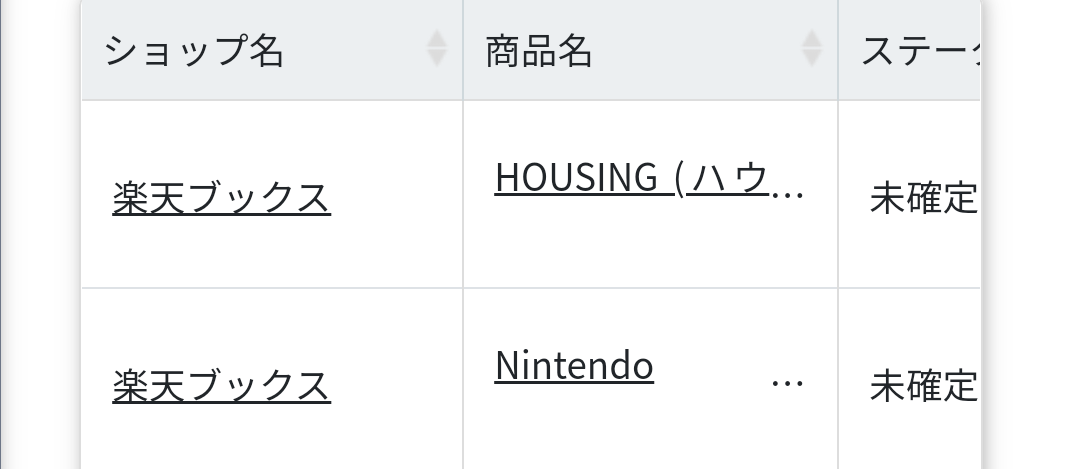This screenshot has width=1079, height=469.
Task: Click the ellipsis in the Nintendo row
Action: click(x=787, y=383)
